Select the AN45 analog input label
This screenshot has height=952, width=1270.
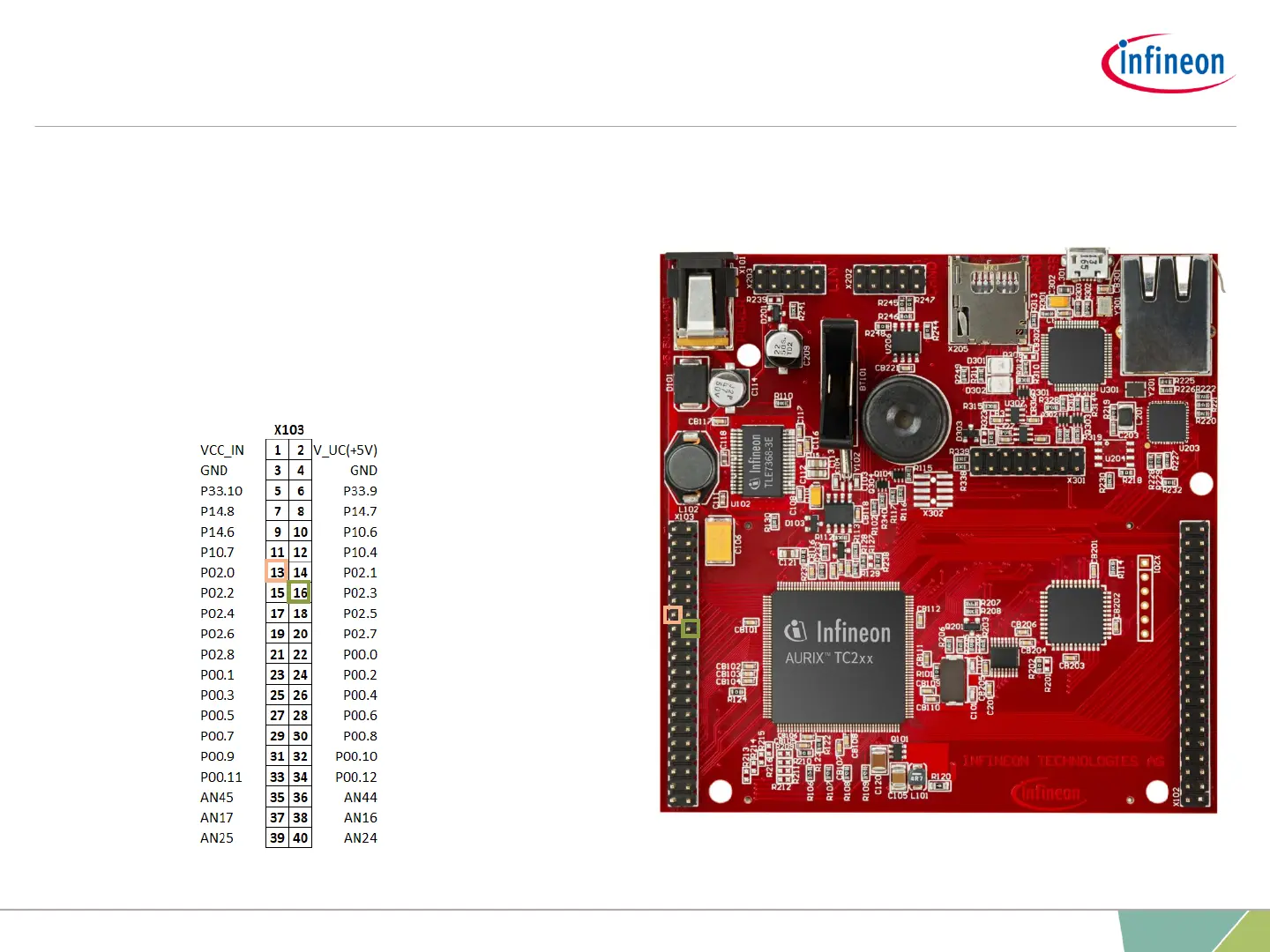click(x=217, y=797)
